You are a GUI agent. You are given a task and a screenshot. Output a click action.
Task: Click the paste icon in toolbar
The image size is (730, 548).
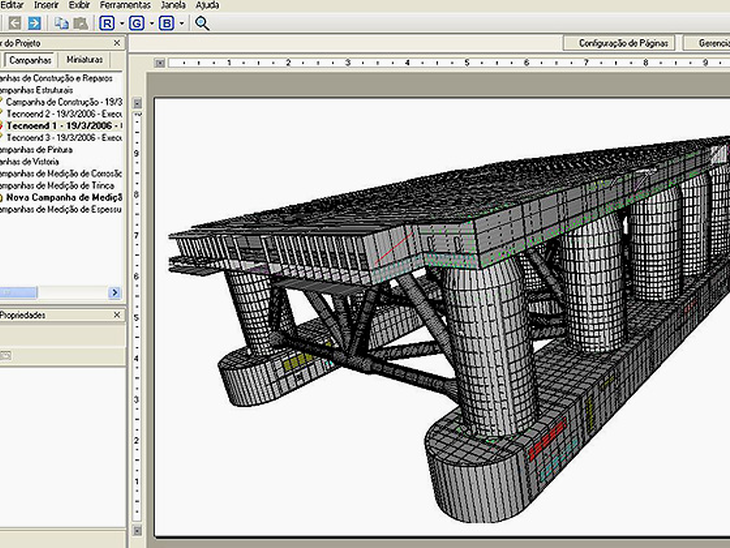80,22
